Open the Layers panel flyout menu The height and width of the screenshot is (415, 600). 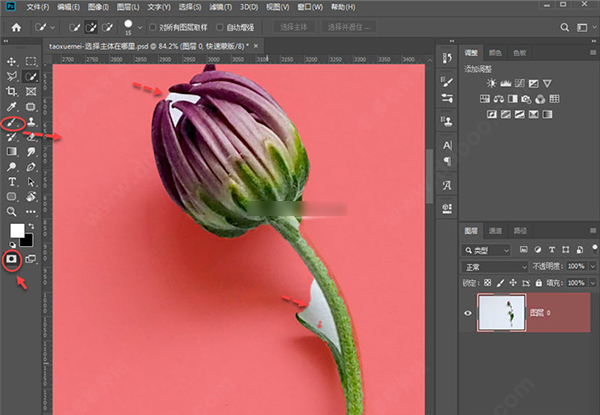coord(593,230)
